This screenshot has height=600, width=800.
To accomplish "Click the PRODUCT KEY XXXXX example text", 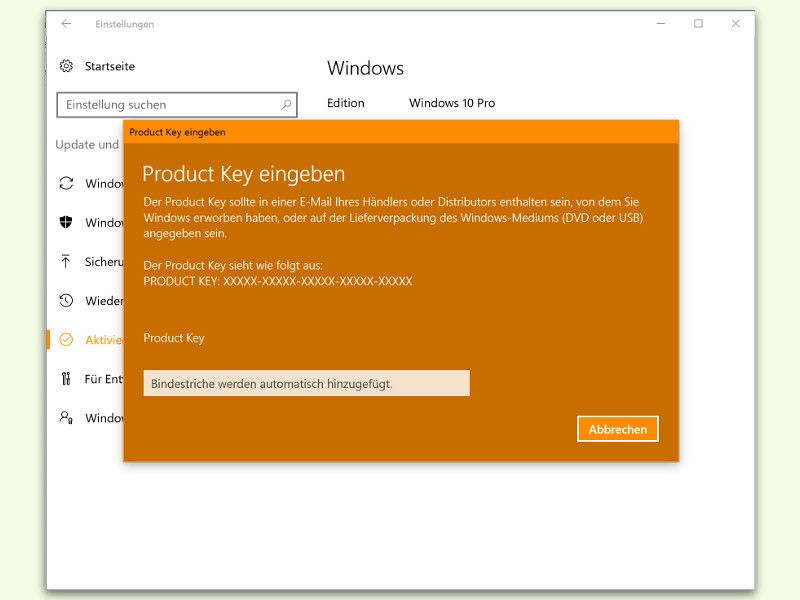I will coord(278,281).
